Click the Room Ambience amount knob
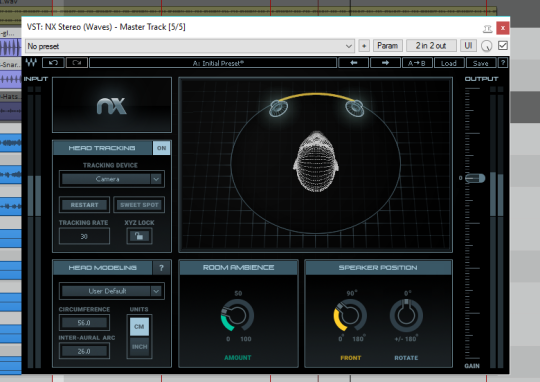This screenshot has width=540, height=382. click(237, 315)
